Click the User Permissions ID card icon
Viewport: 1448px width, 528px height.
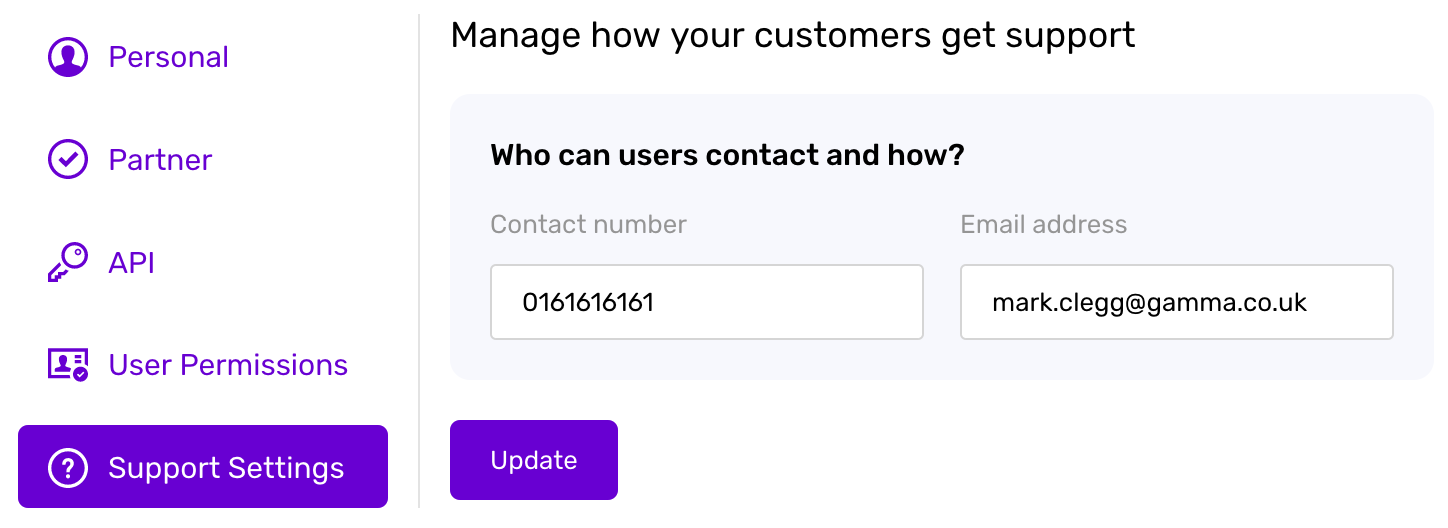tap(68, 364)
